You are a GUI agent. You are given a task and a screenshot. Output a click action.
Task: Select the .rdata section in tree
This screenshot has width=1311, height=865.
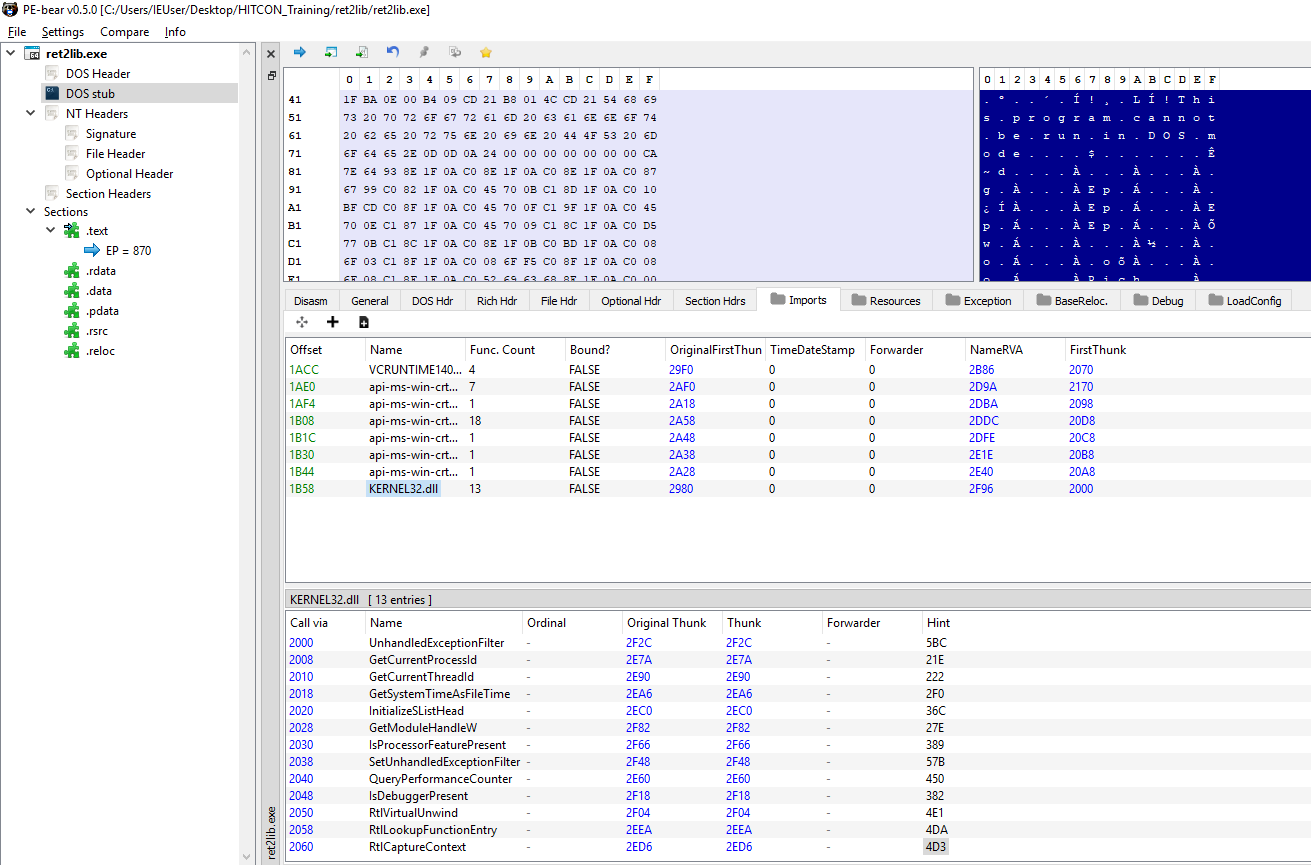pyautogui.click(x=100, y=271)
